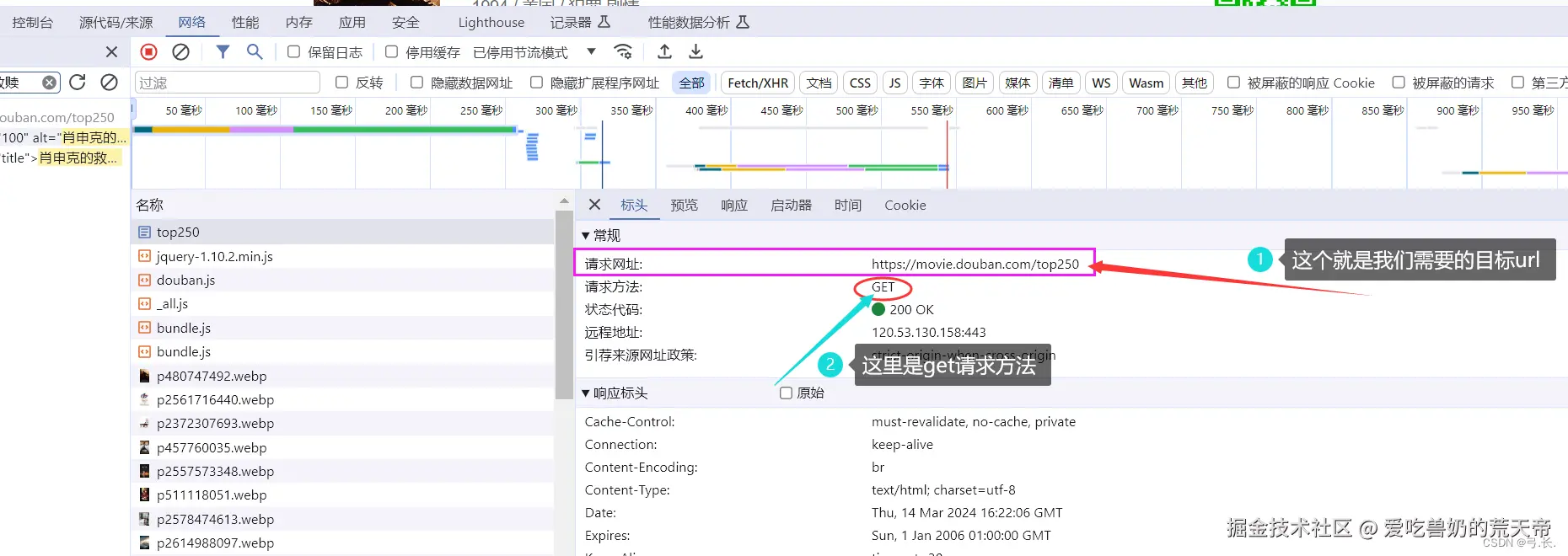The image size is (1568, 556).
Task: Enable the 原始 response headers checkbox
Action: click(x=786, y=393)
